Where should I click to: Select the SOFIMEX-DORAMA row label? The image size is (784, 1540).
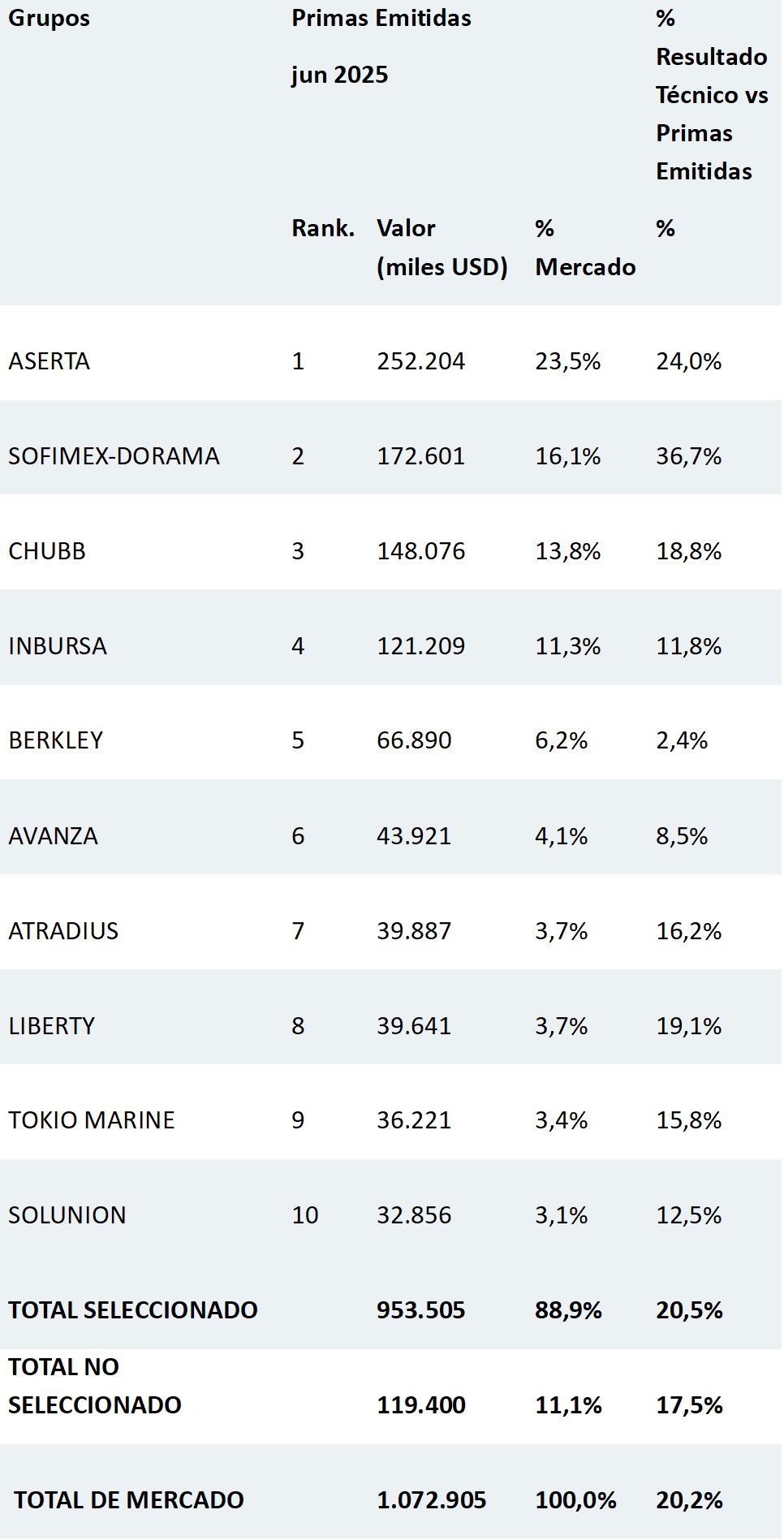(114, 456)
